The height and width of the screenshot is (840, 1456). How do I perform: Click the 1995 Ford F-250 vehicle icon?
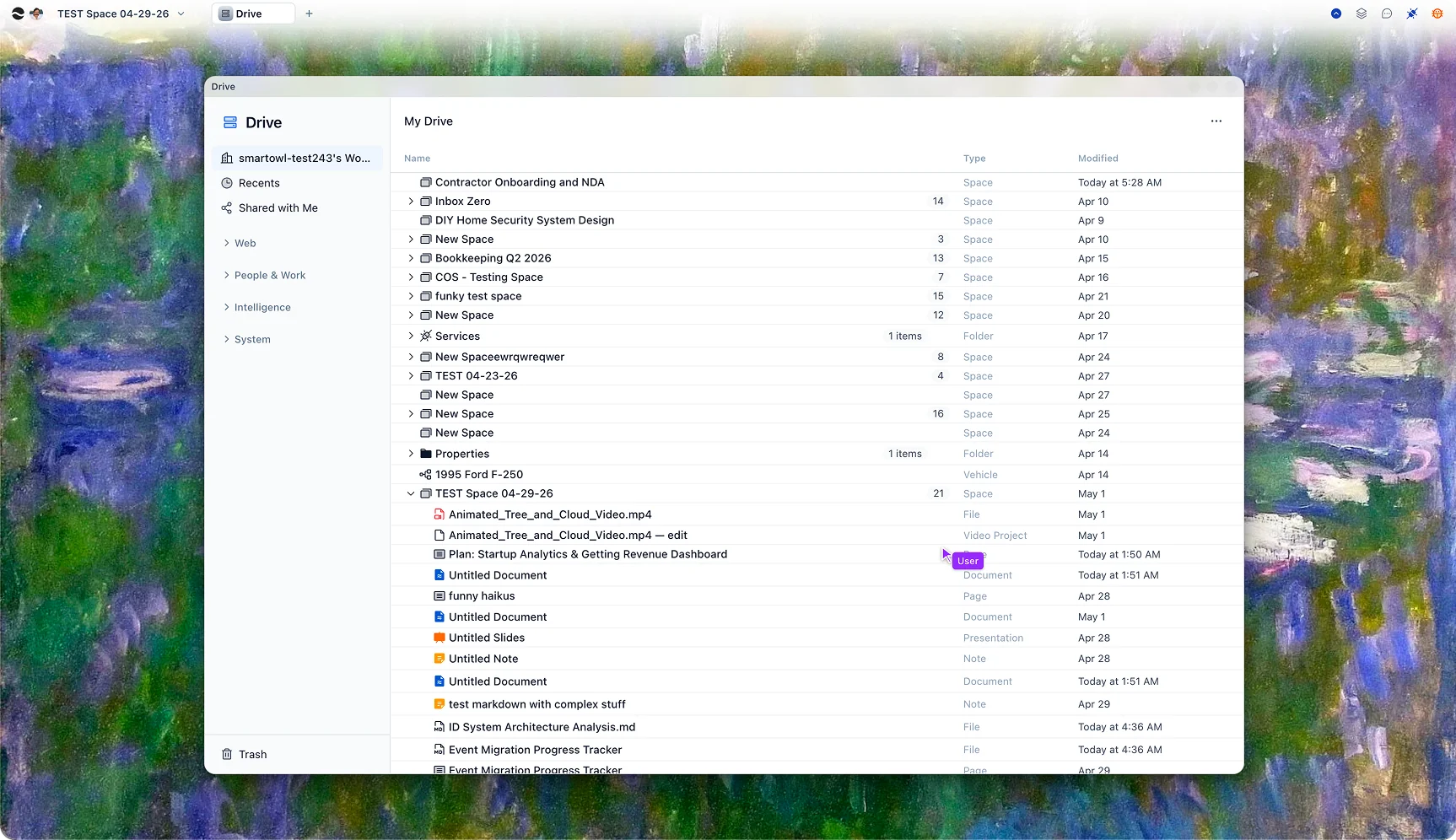(x=426, y=475)
